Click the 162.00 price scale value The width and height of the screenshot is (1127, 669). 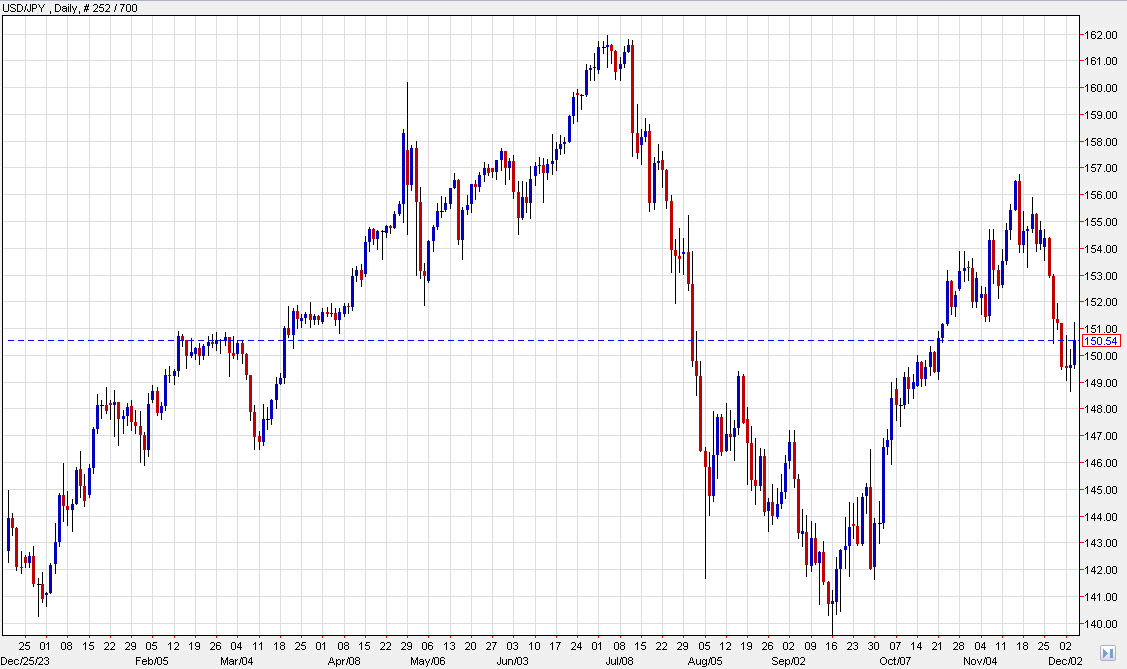coord(1101,33)
